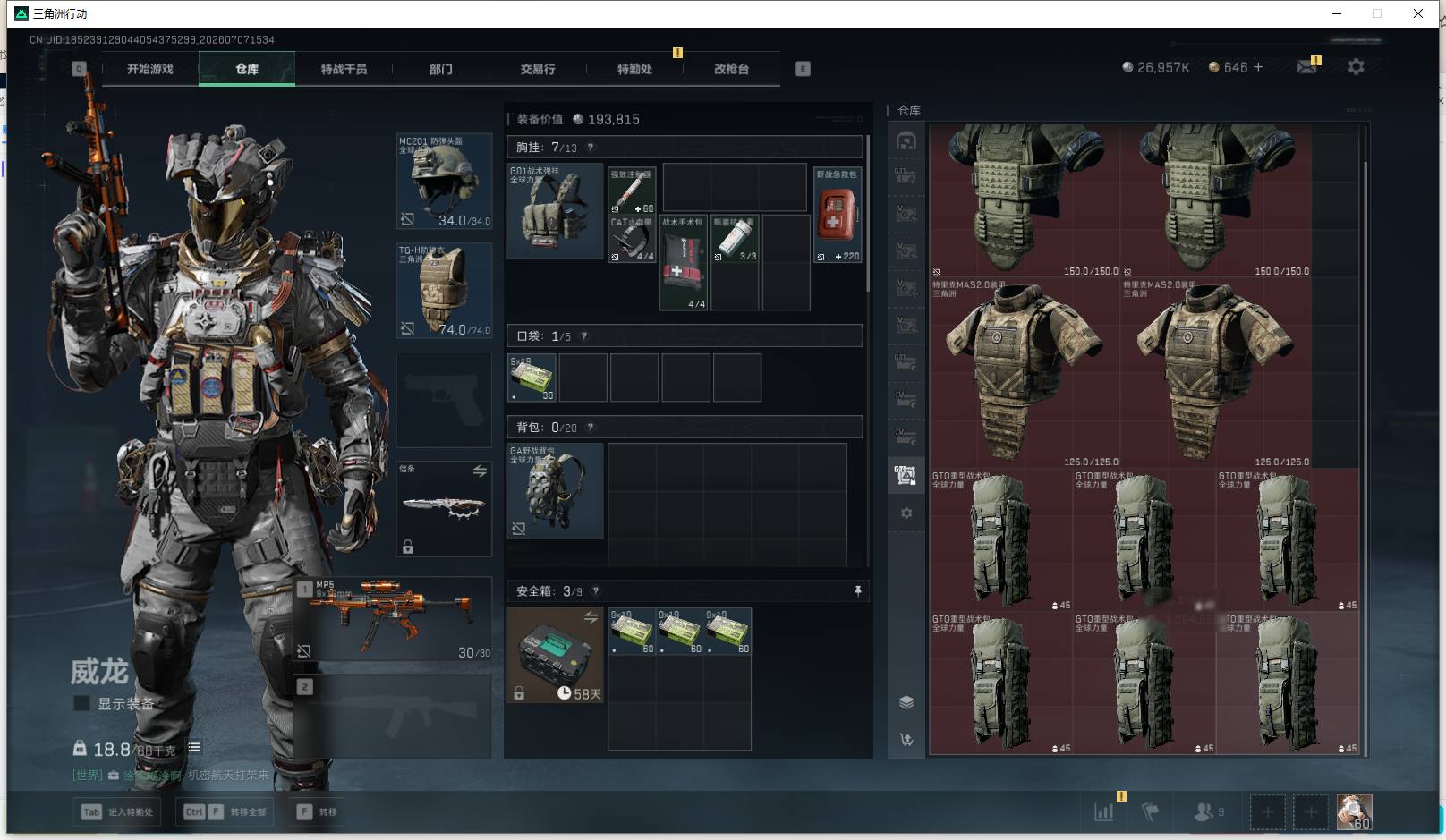
Task: Select second 特里克MAS2.0 armor 125.0
Action: pyautogui.click(x=1216, y=373)
